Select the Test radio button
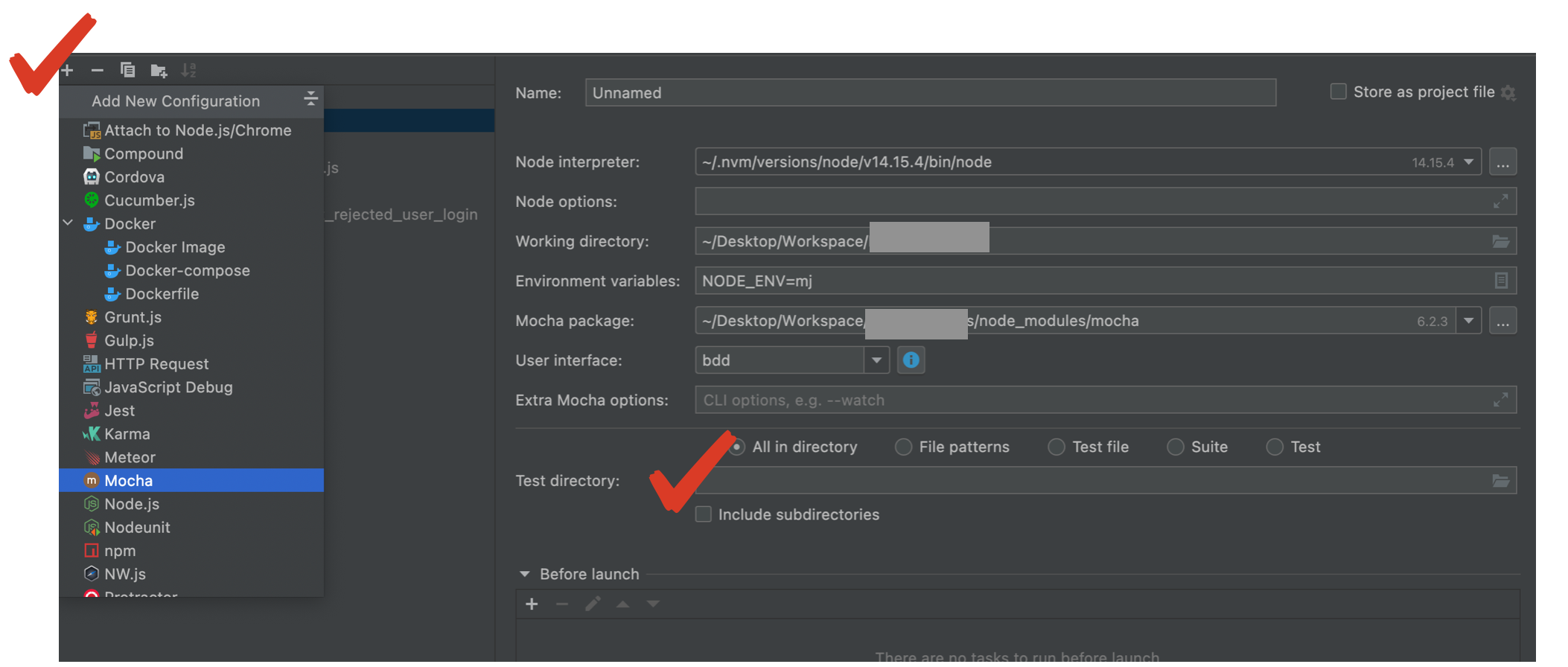 (1275, 447)
